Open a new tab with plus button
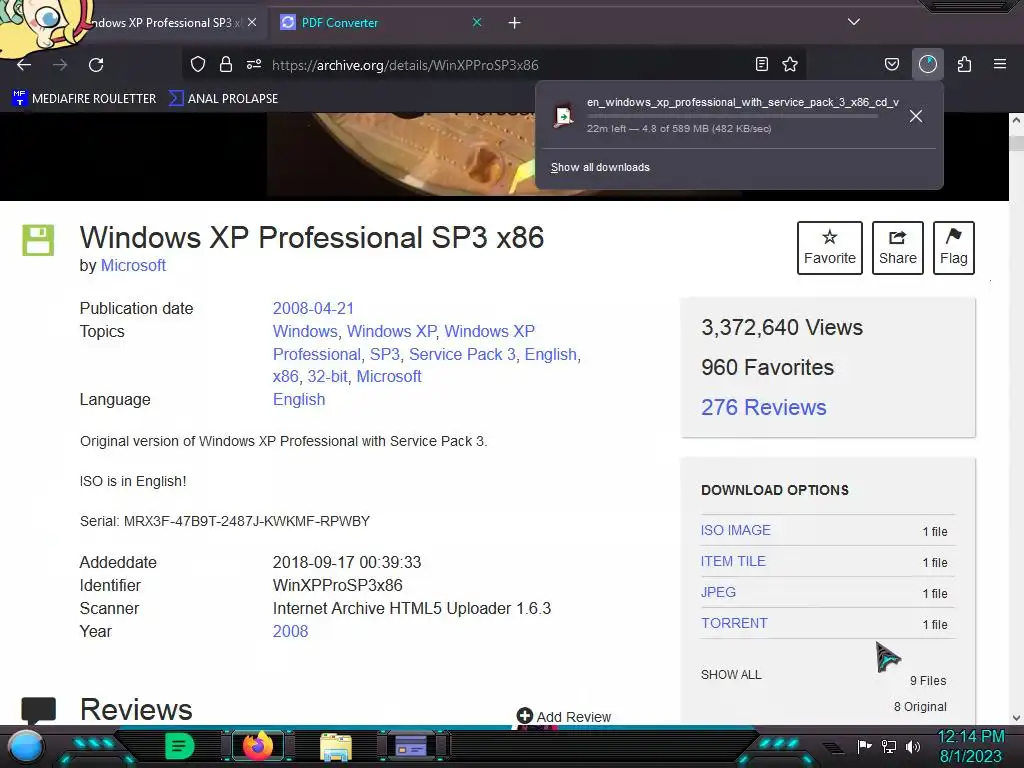The height and width of the screenshot is (768, 1024). 515,23
